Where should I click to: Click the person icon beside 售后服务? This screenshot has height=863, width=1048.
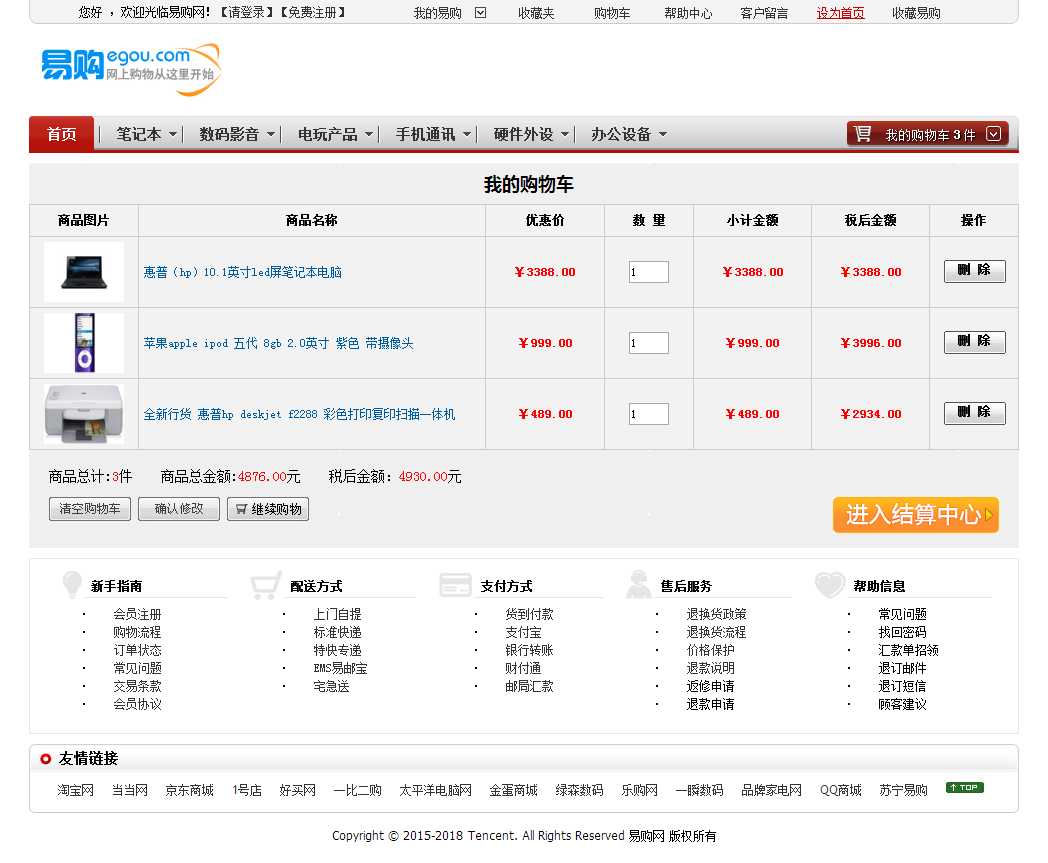[639, 585]
